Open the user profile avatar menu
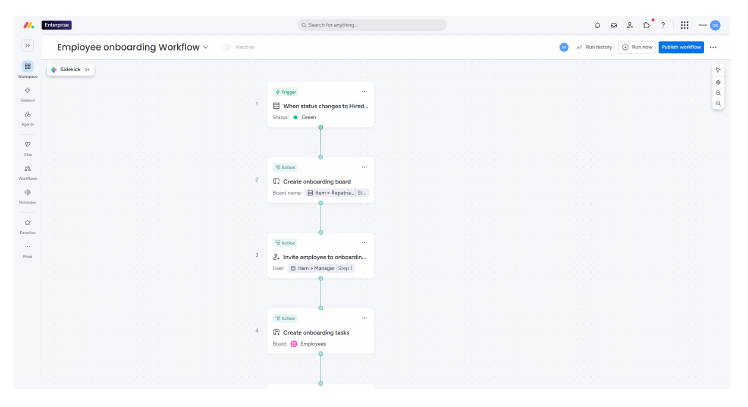748x407 pixels. point(715,25)
